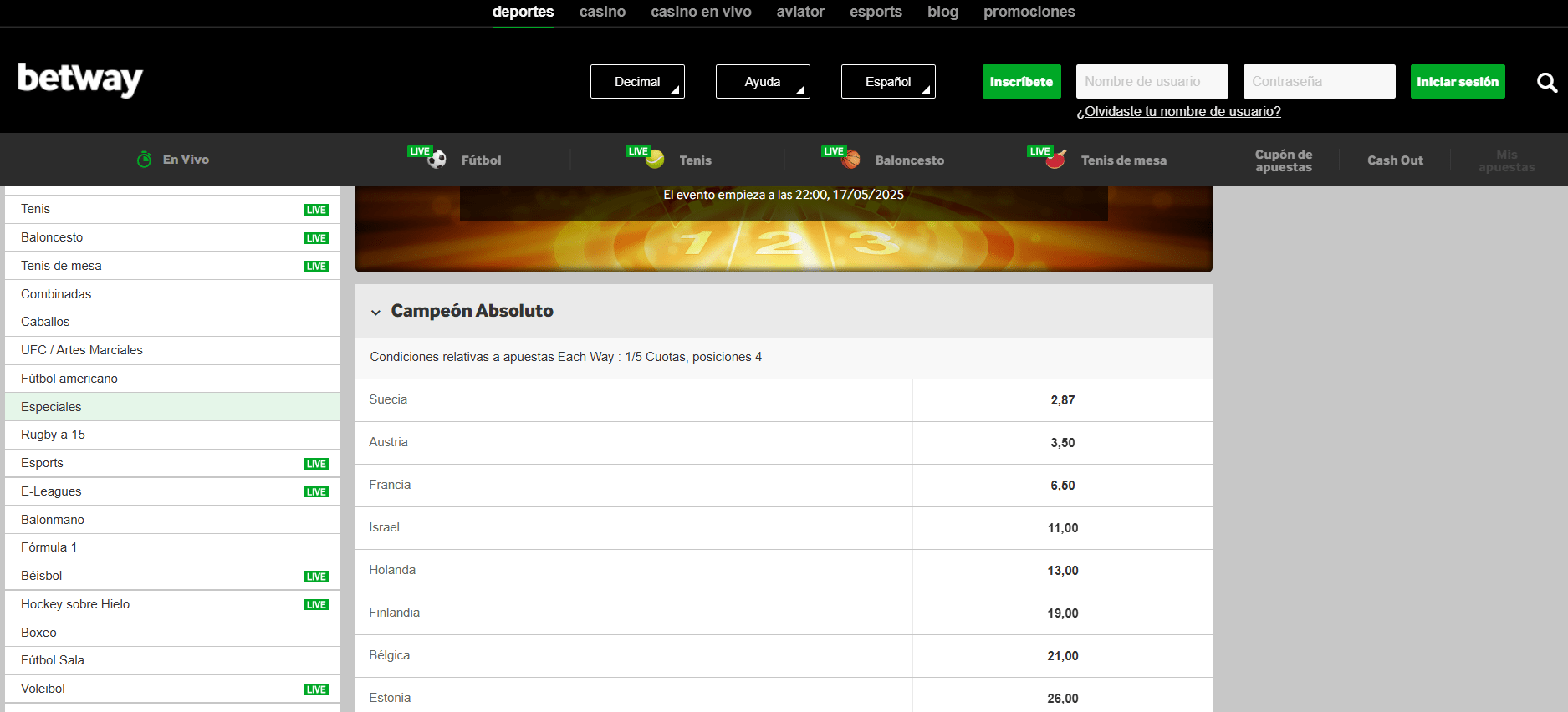
Task: Open Combinadas in the sidebar
Action: (172, 294)
